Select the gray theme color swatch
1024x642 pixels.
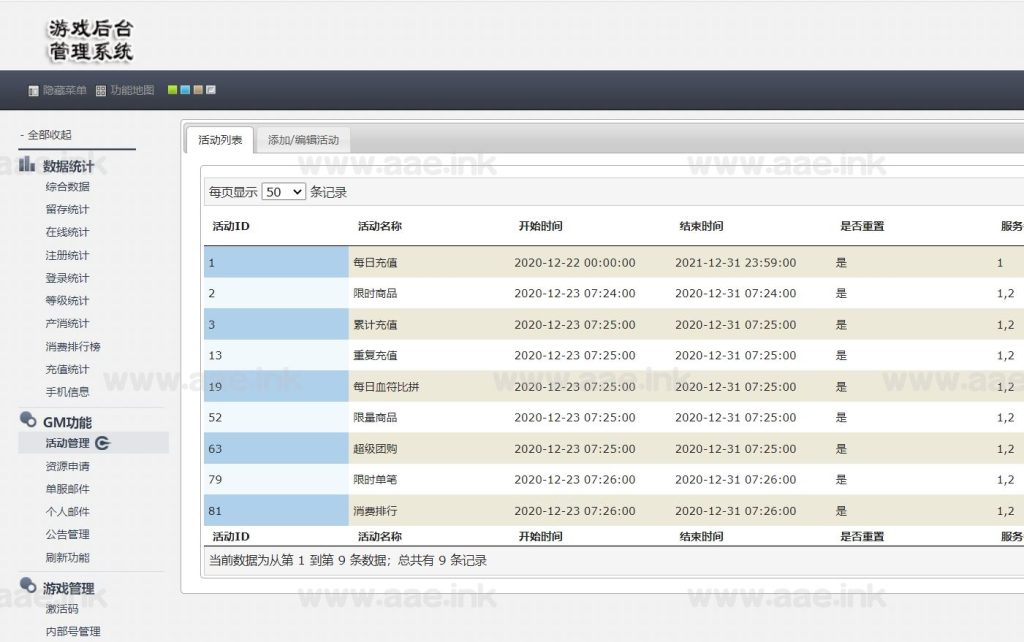point(211,90)
